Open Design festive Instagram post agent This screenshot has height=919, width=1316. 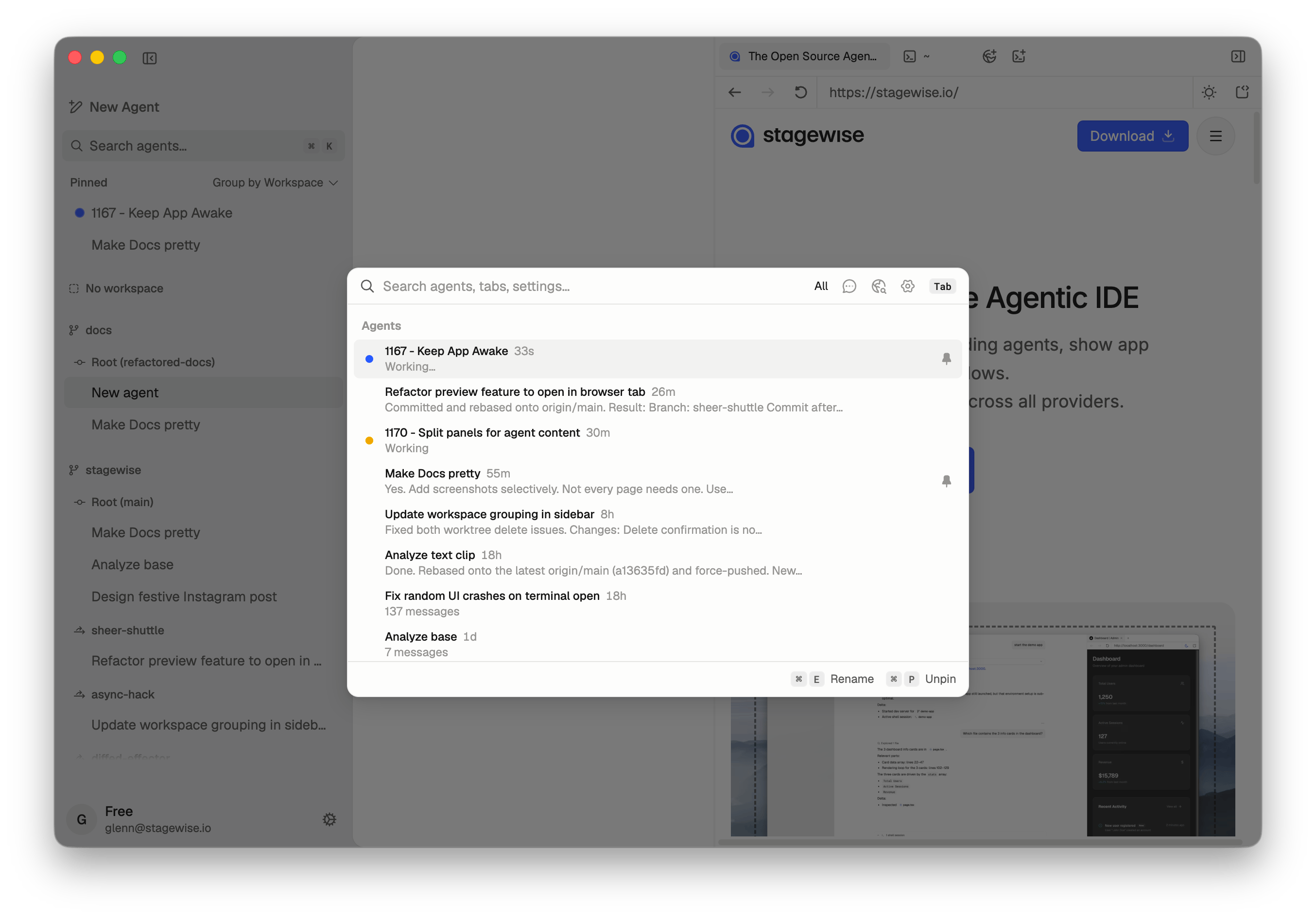pyautogui.click(x=204, y=596)
